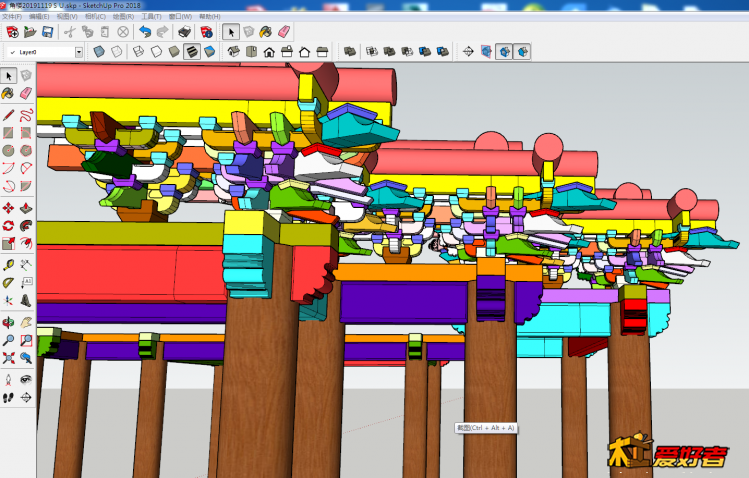Click the Save file icon
The image size is (749, 478).
(48, 32)
